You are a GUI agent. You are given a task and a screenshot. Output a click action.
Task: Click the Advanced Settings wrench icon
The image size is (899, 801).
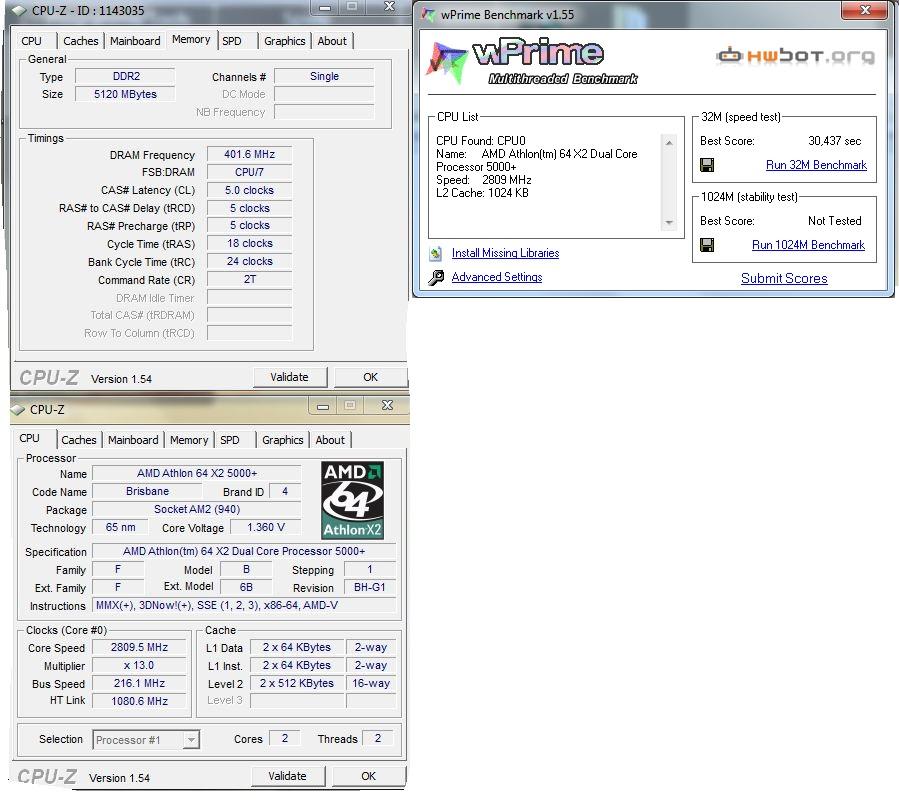(436, 278)
